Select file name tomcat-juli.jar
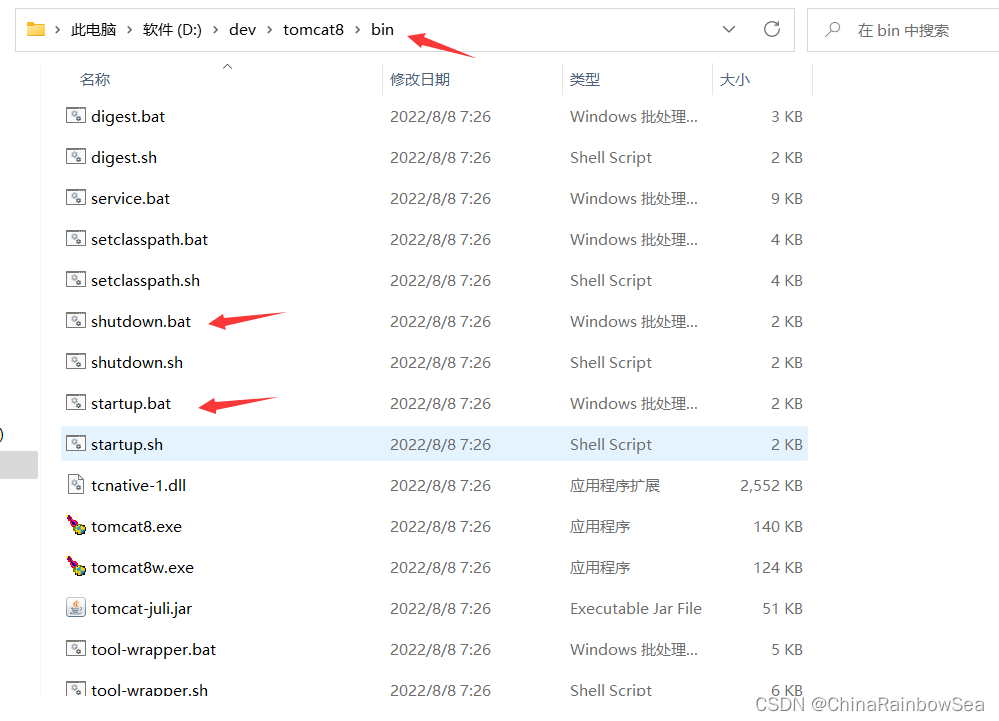 (141, 609)
